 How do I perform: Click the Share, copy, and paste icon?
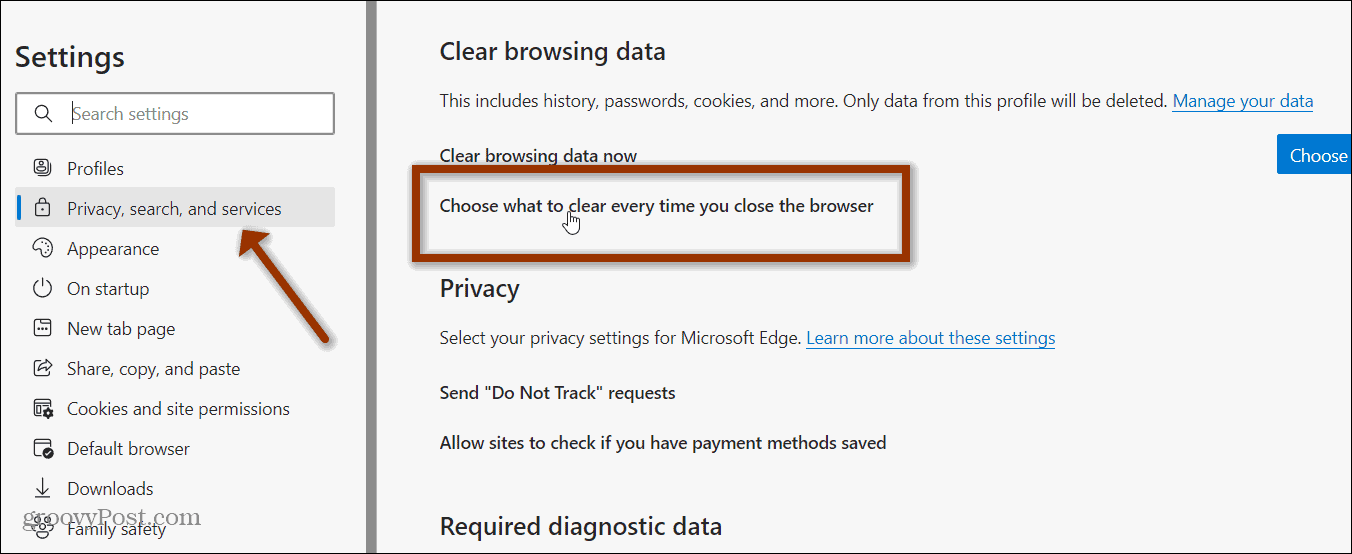pos(42,368)
